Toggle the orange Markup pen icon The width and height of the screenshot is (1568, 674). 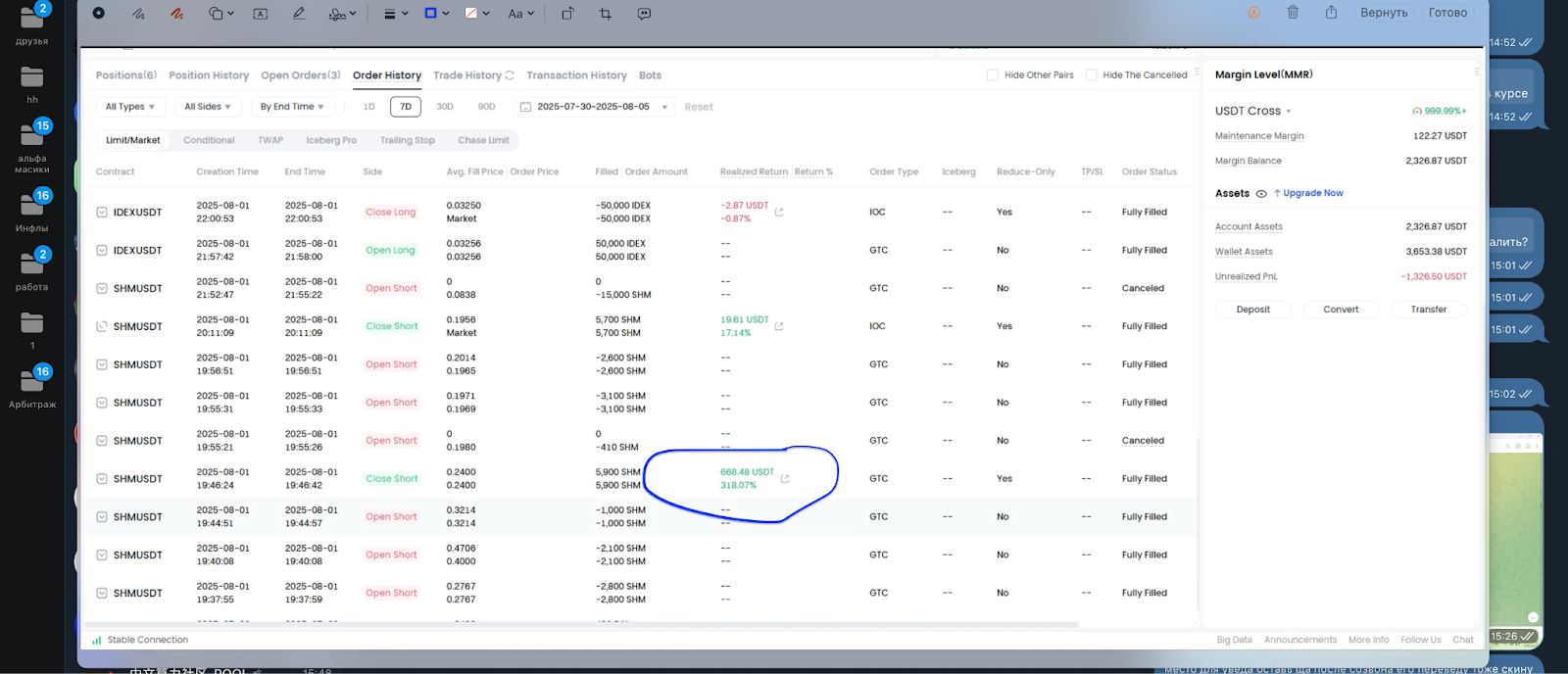click(1253, 13)
